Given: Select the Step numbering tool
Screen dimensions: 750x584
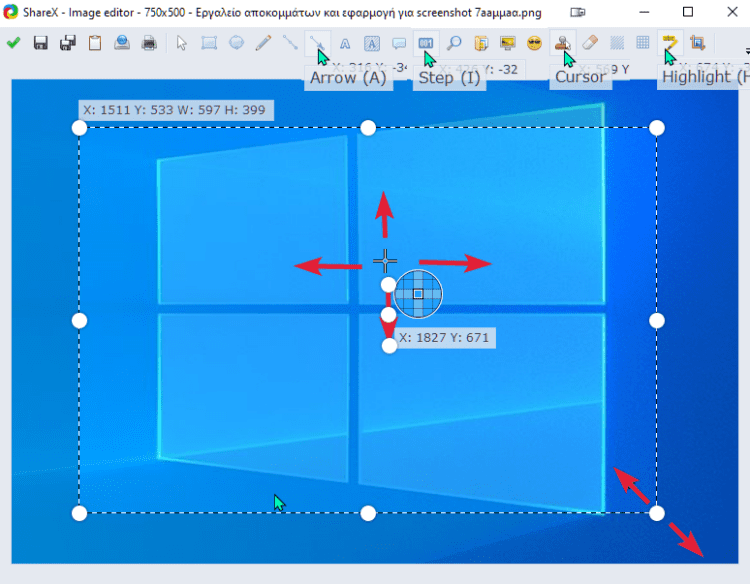Looking at the screenshot, I should point(426,43).
